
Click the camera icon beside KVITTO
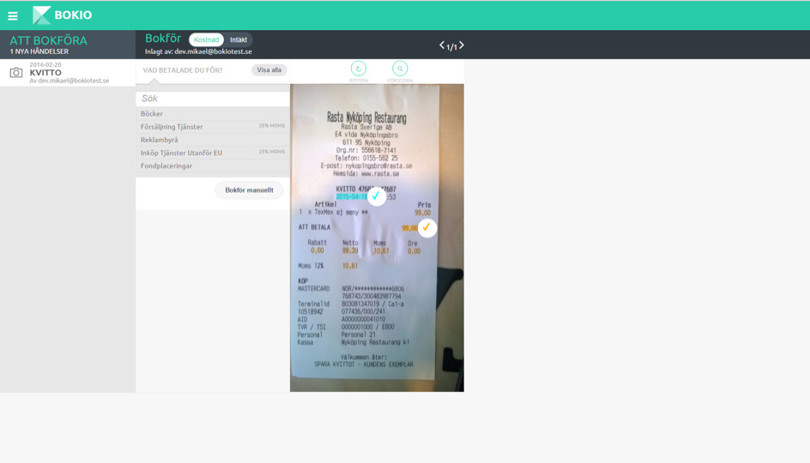(x=16, y=73)
